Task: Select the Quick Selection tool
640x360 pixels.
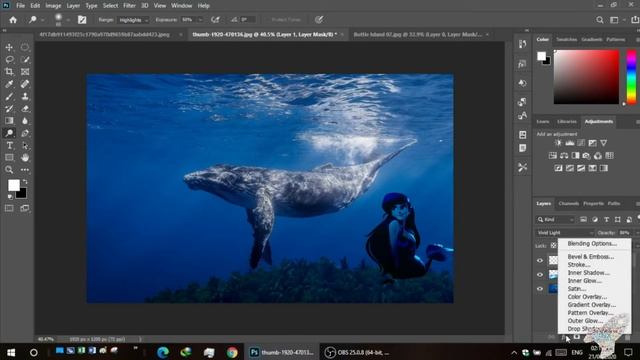Action: coord(25,60)
